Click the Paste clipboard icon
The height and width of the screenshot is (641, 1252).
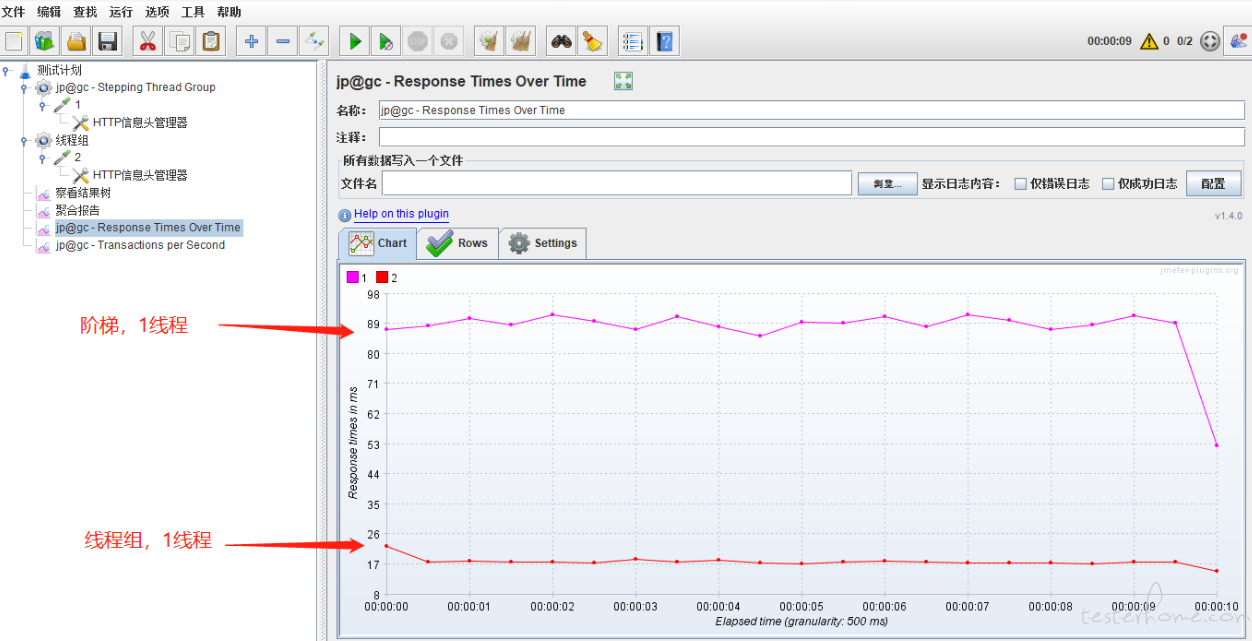click(x=211, y=41)
